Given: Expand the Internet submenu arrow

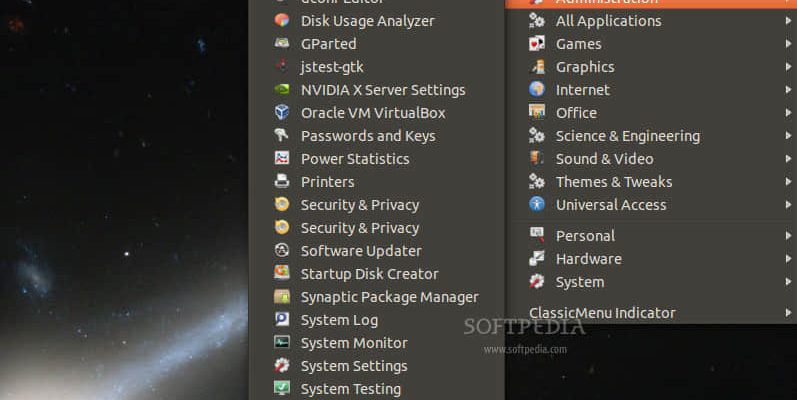Looking at the screenshot, I should coord(788,90).
